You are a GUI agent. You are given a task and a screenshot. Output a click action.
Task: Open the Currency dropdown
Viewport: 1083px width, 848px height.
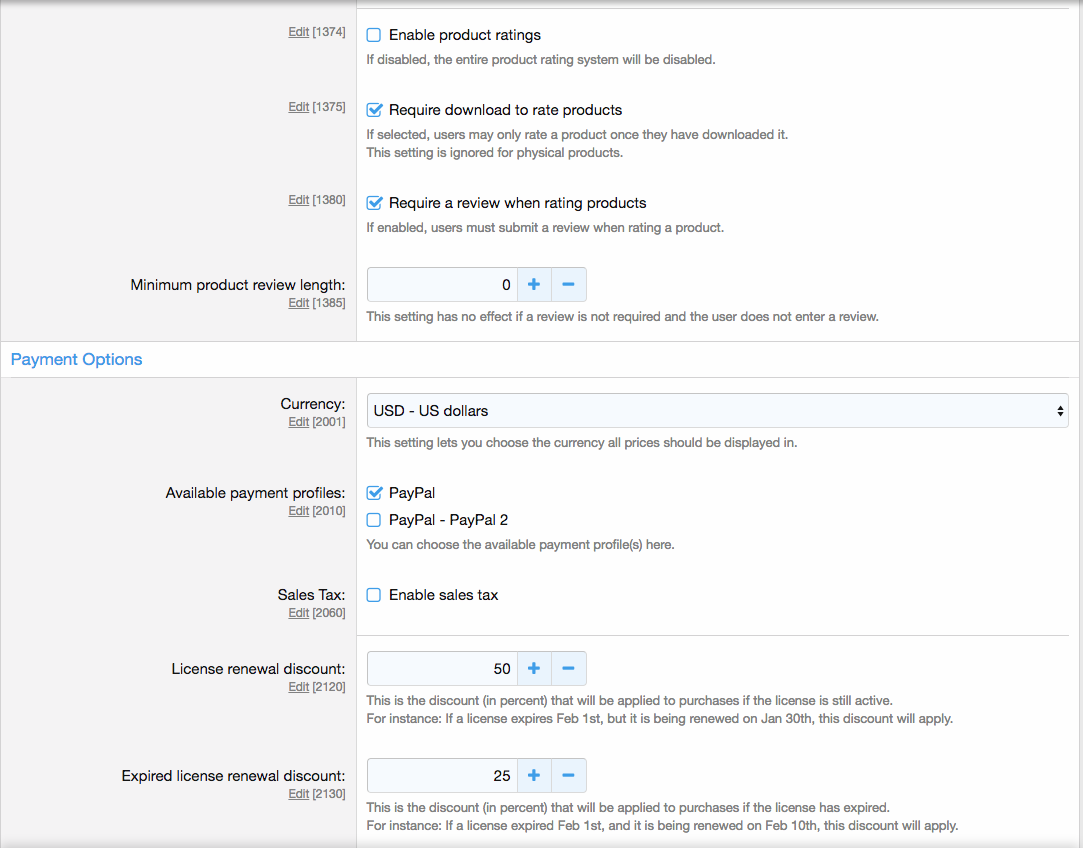coord(717,411)
